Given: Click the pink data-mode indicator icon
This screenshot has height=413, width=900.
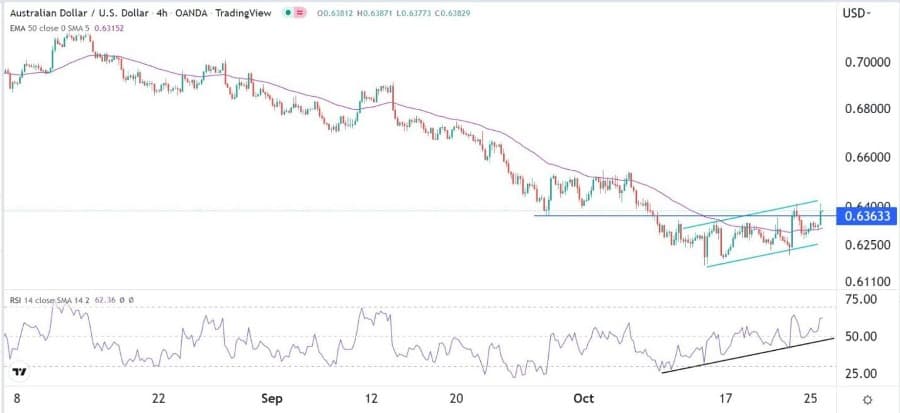Looking at the screenshot, I should click(301, 12).
